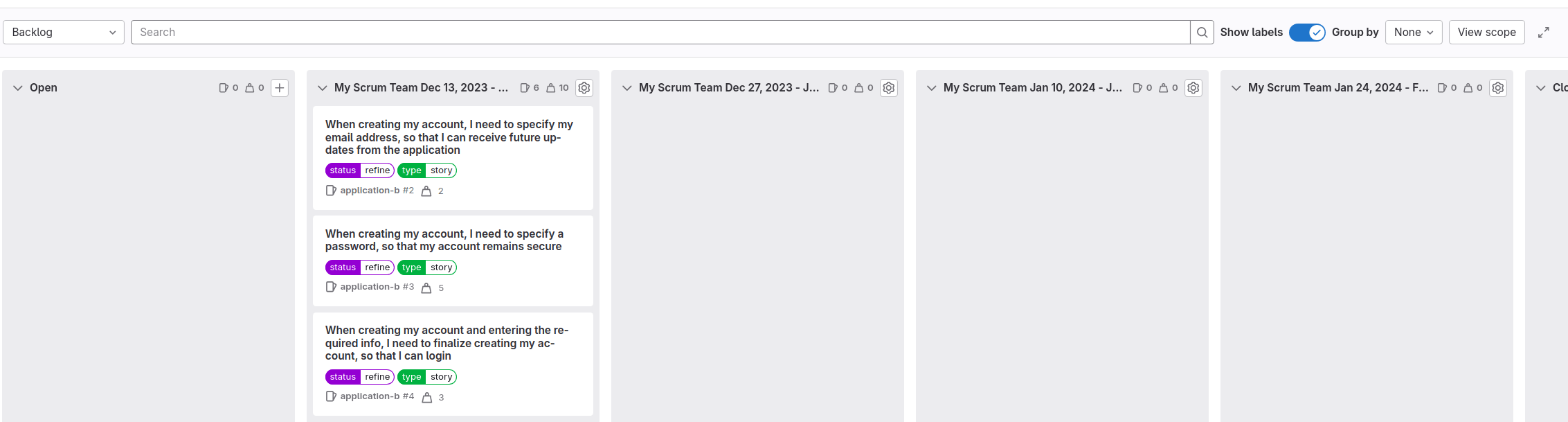Open settings gear for Jan 10, 2024 list
This screenshot has width=1568, height=422.
pos(1193,88)
